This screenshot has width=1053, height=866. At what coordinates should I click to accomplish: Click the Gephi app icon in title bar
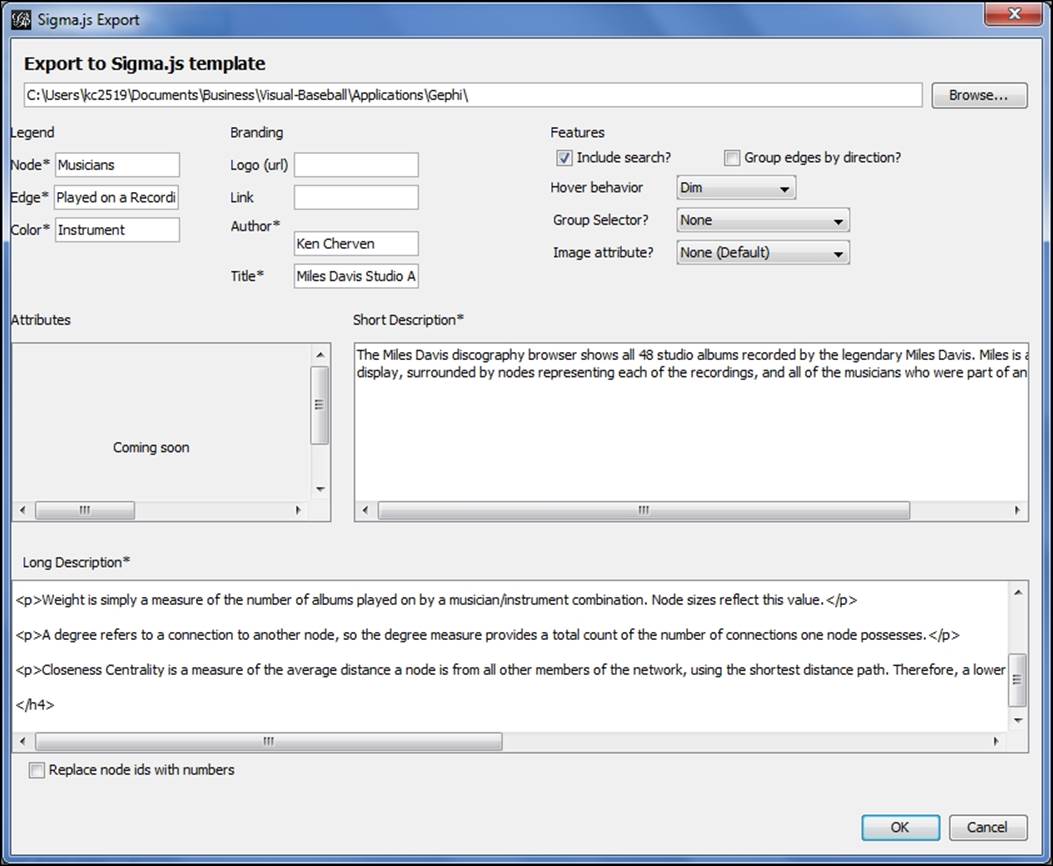click(20, 19)
